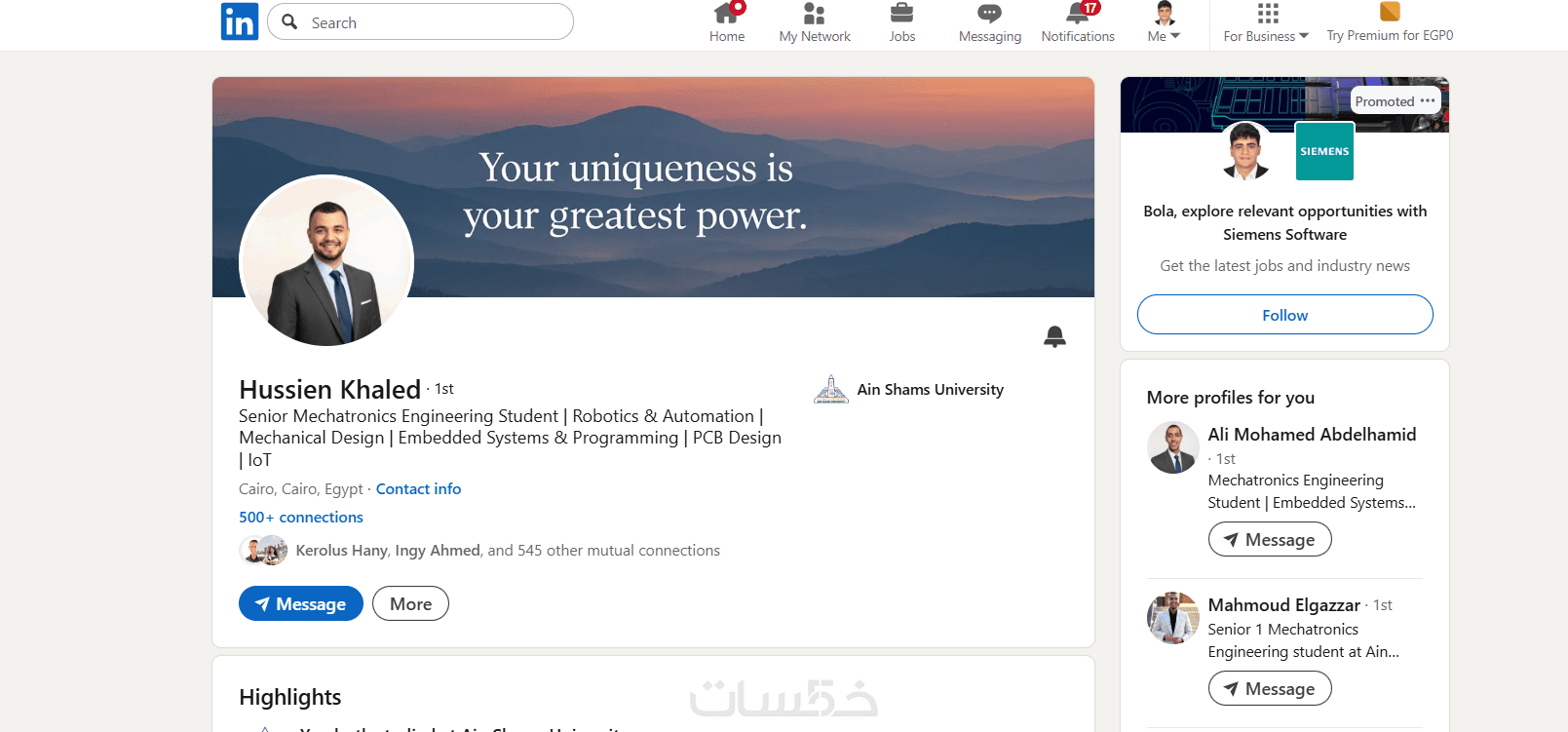1568x732 pixels.
Task: Click the Siemens ad headline text
Action: [x=1284, y=223]
